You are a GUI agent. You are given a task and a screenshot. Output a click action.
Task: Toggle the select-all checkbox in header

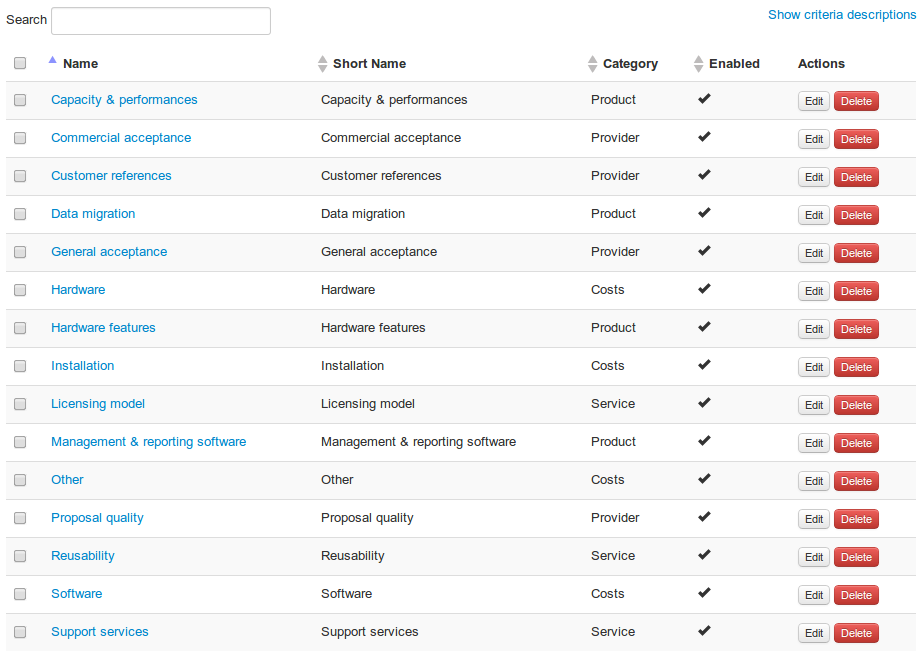pos(20,64)
